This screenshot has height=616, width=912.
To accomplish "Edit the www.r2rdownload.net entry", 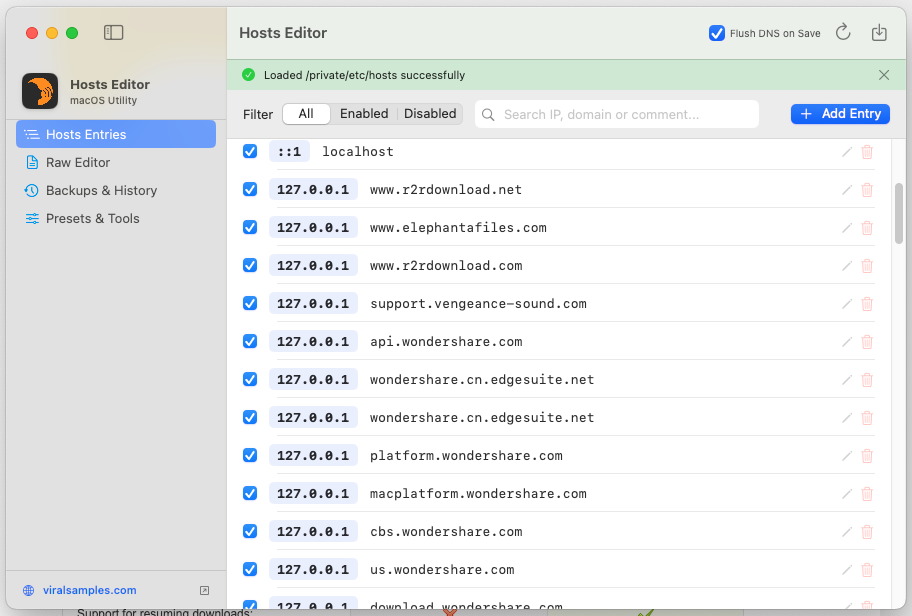I will pyautogui.click(x=847, y=190).
